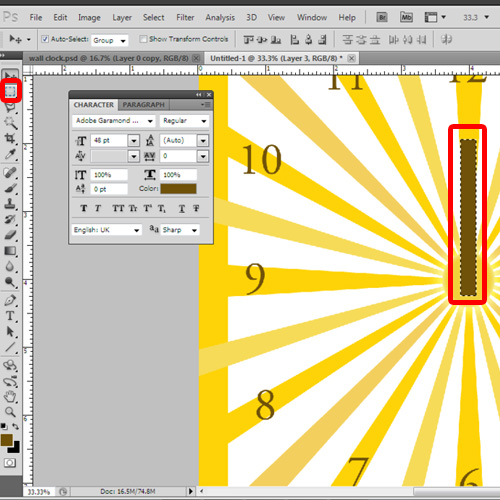Open the status bar info arrow
The height and width of the screenshot is (500, 500).
coord(191,491)
